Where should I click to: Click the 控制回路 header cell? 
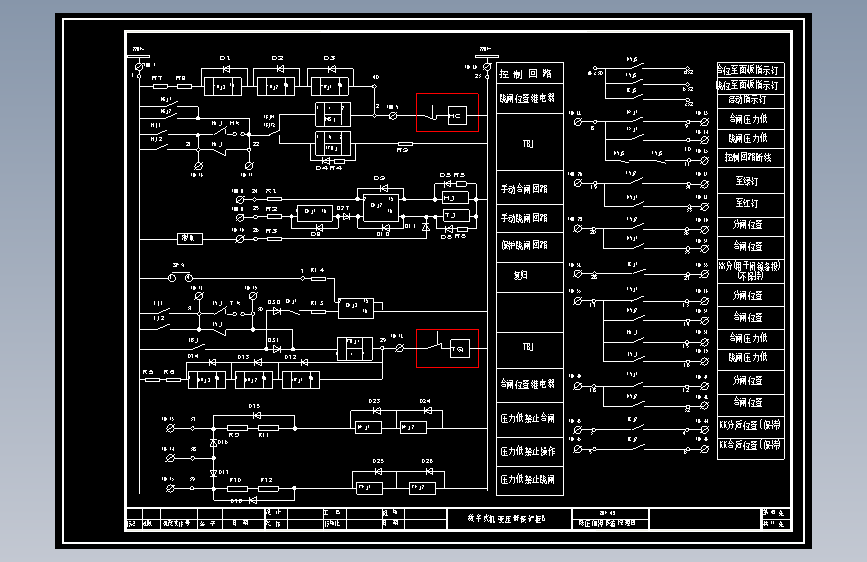click(530, 73)
